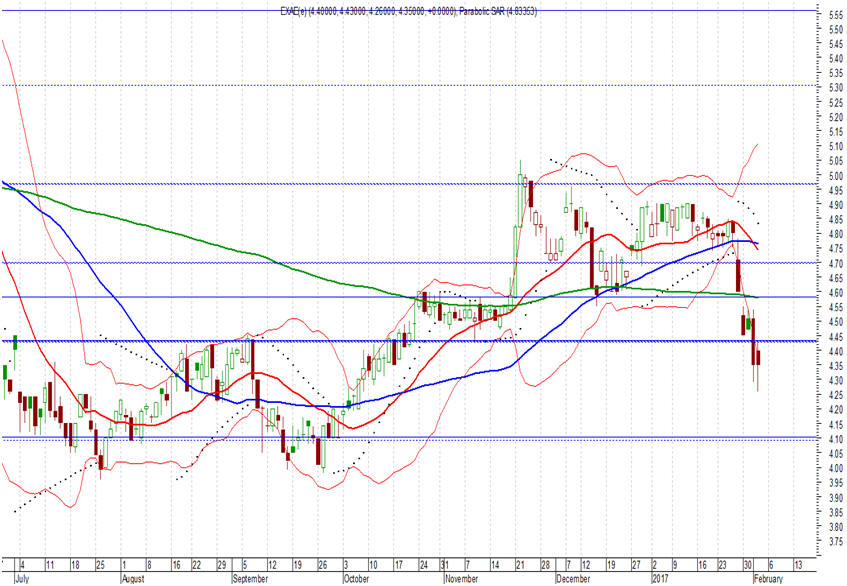The width and height of the screenshot is (847, 586).
Task: Click the 4.60 price axis label
Action: (x=836, y=293)
